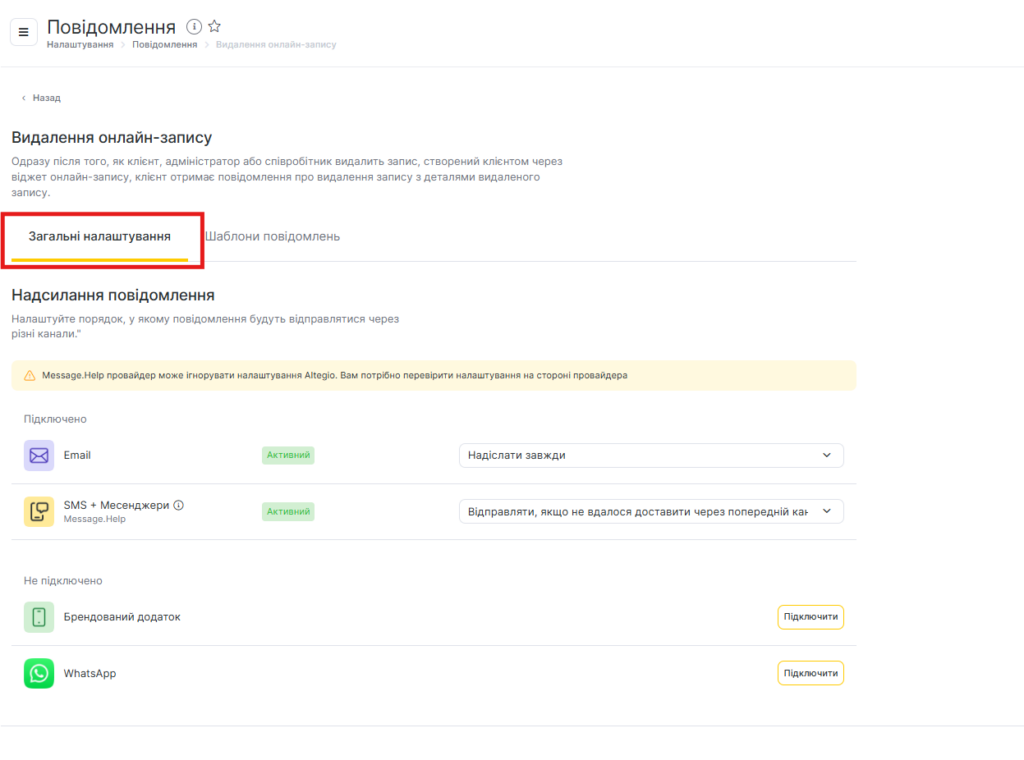Click Підключити for Брендований додаток
Image resolution: width=1024 pixels, height=760 pixels.
click(x=810, y=617)
